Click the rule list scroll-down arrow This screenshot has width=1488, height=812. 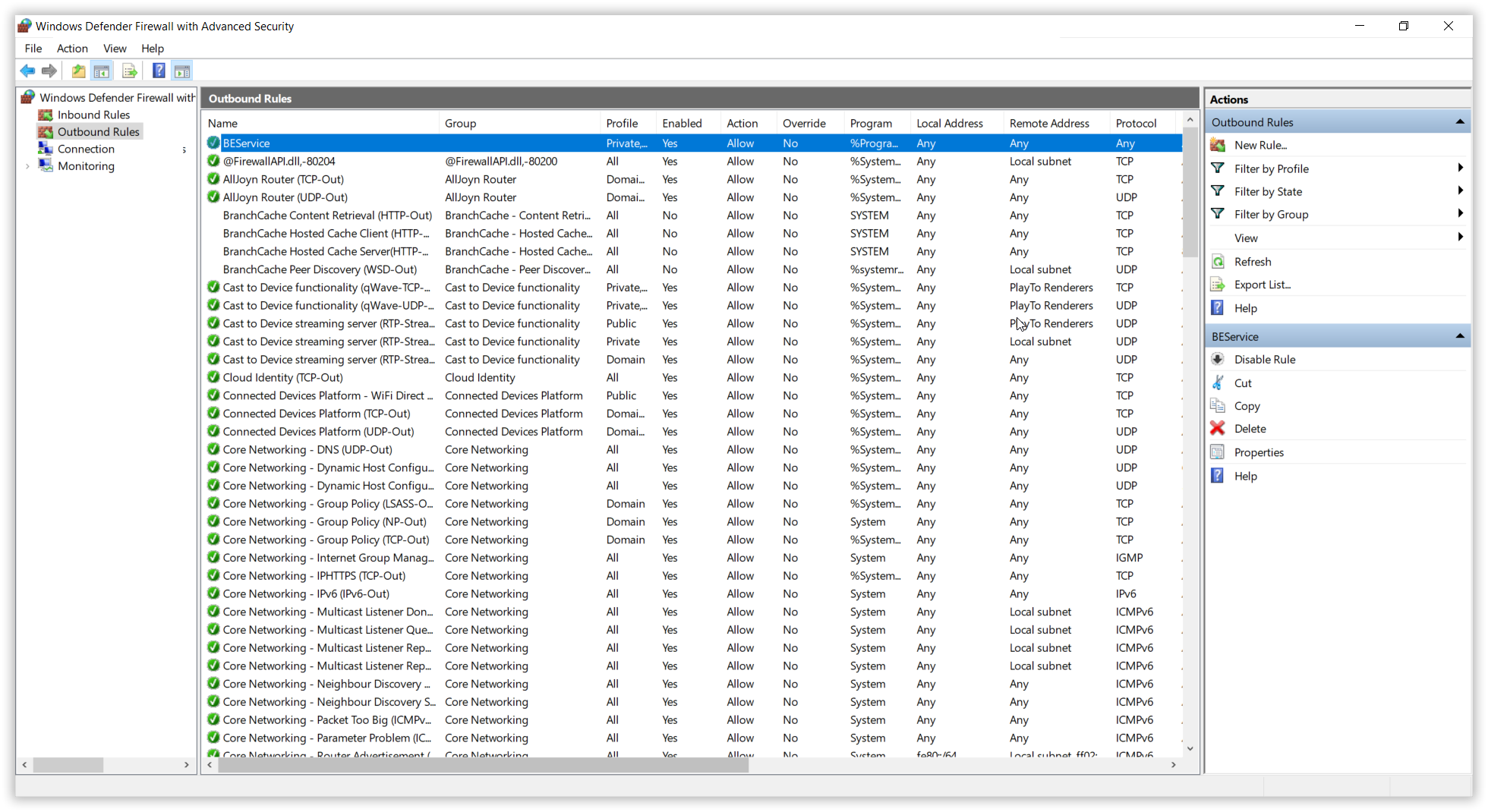(x=1190, y=749)
